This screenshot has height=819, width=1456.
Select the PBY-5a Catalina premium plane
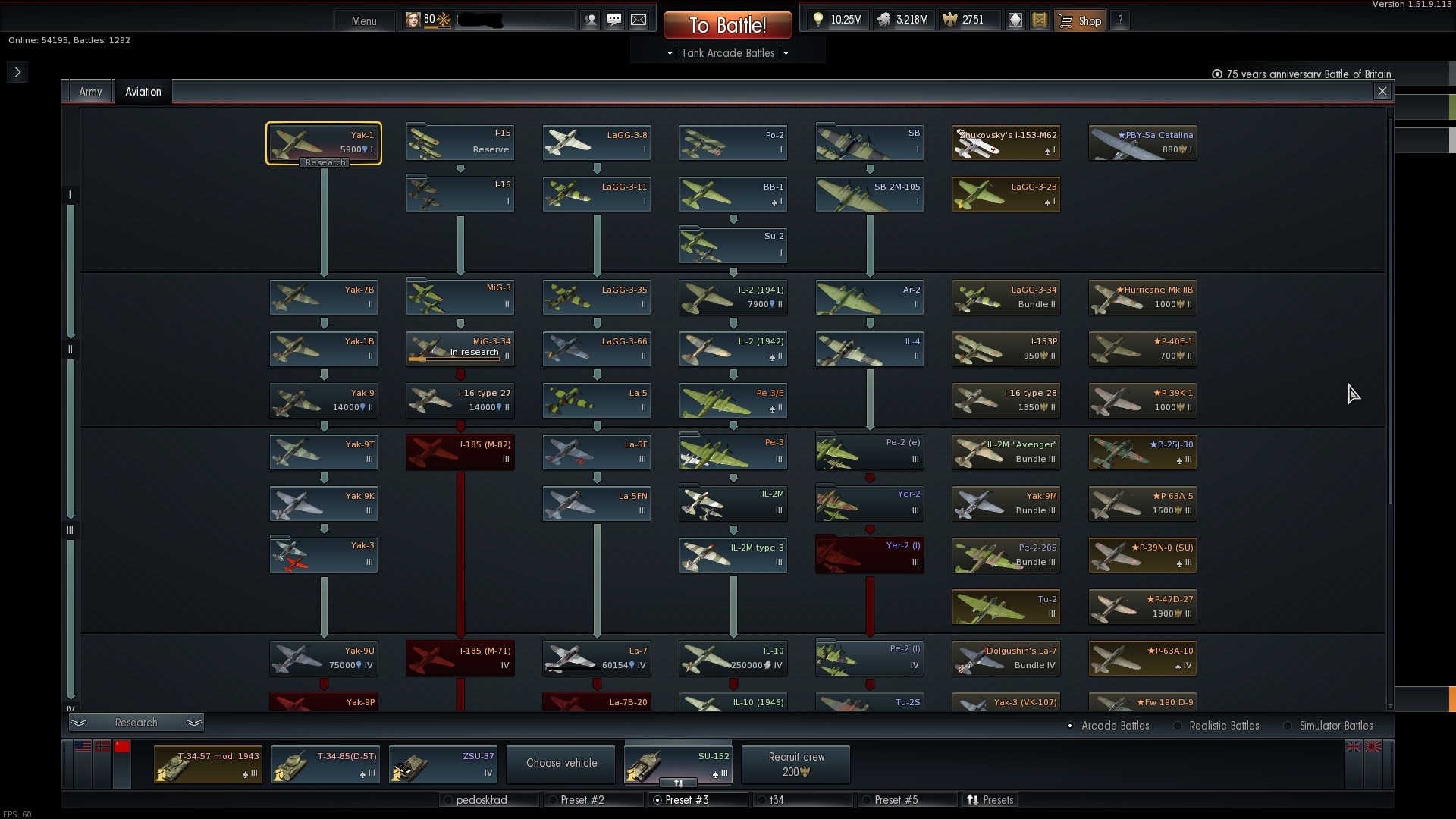(x=1143, y=143)
